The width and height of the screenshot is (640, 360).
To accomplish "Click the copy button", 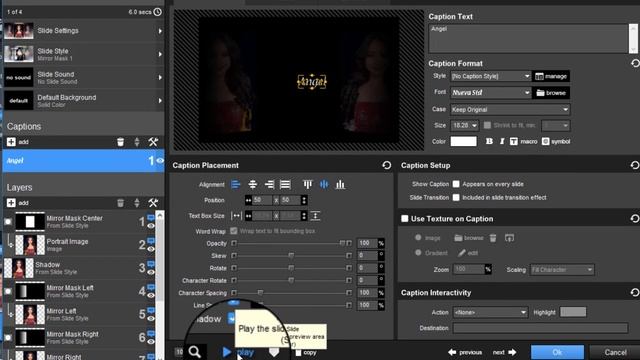I will click(x=306, y=353).
